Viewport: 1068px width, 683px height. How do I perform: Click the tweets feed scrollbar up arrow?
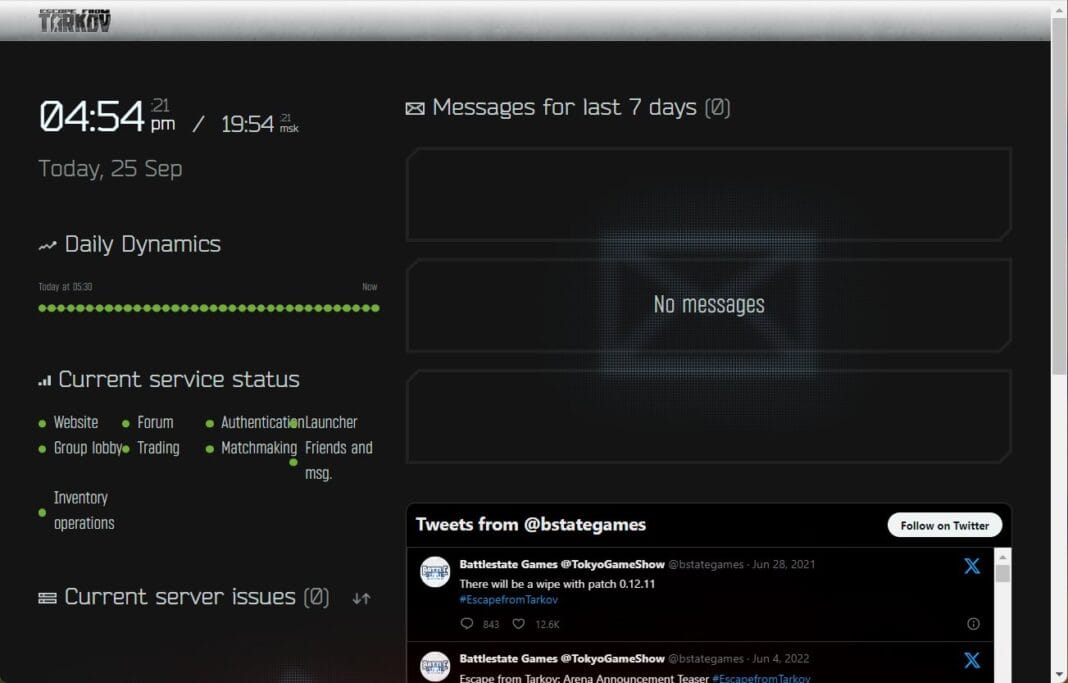tap(1003, 555)
